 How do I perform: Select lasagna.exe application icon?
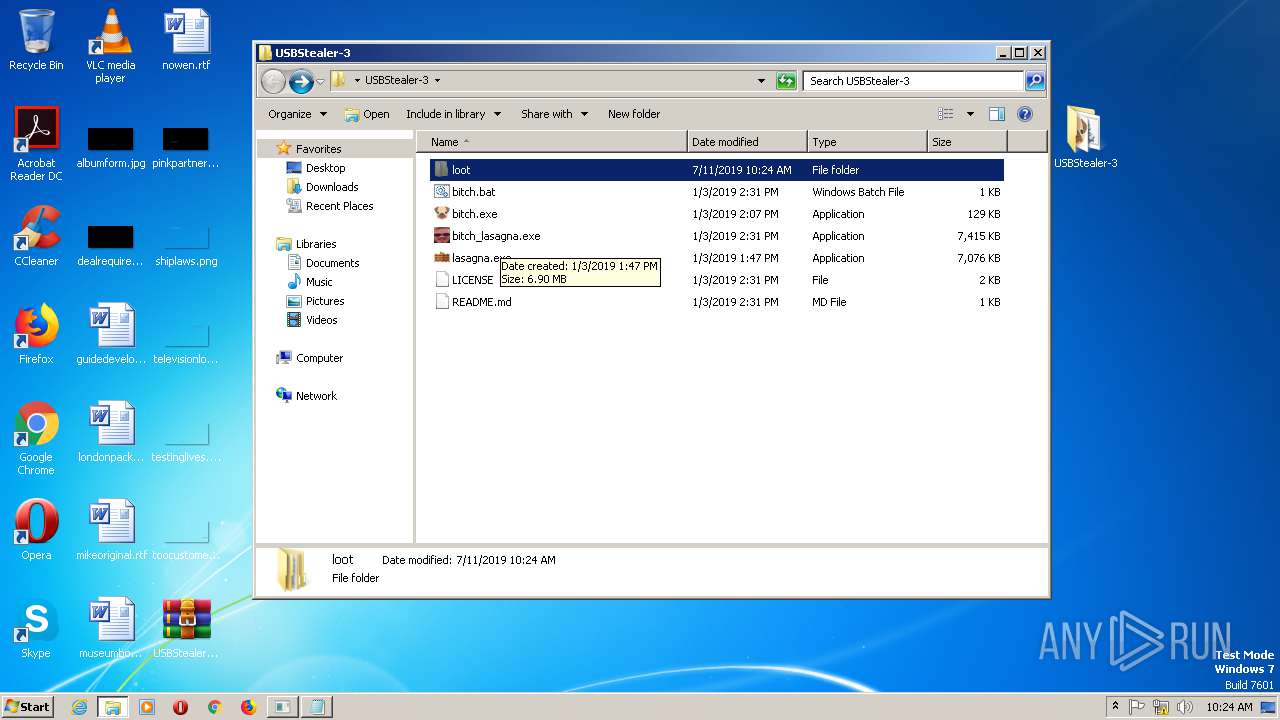click(x=441, y=258)
